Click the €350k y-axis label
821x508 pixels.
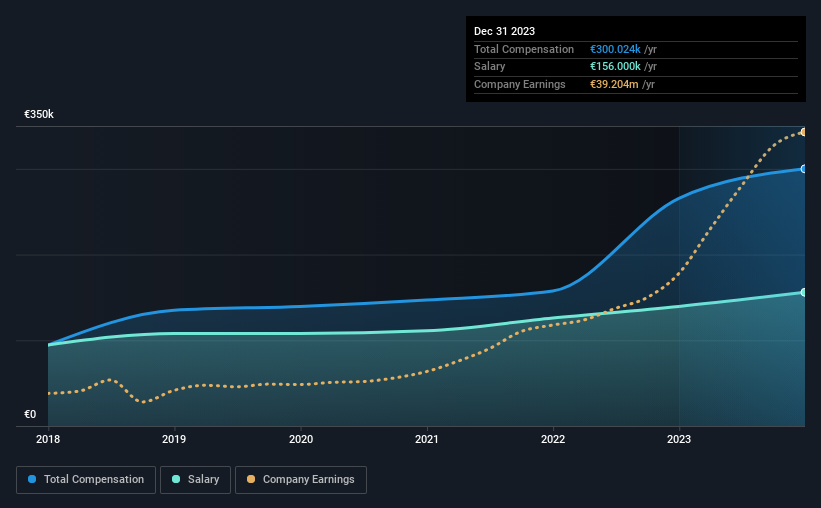coord(39,114)
